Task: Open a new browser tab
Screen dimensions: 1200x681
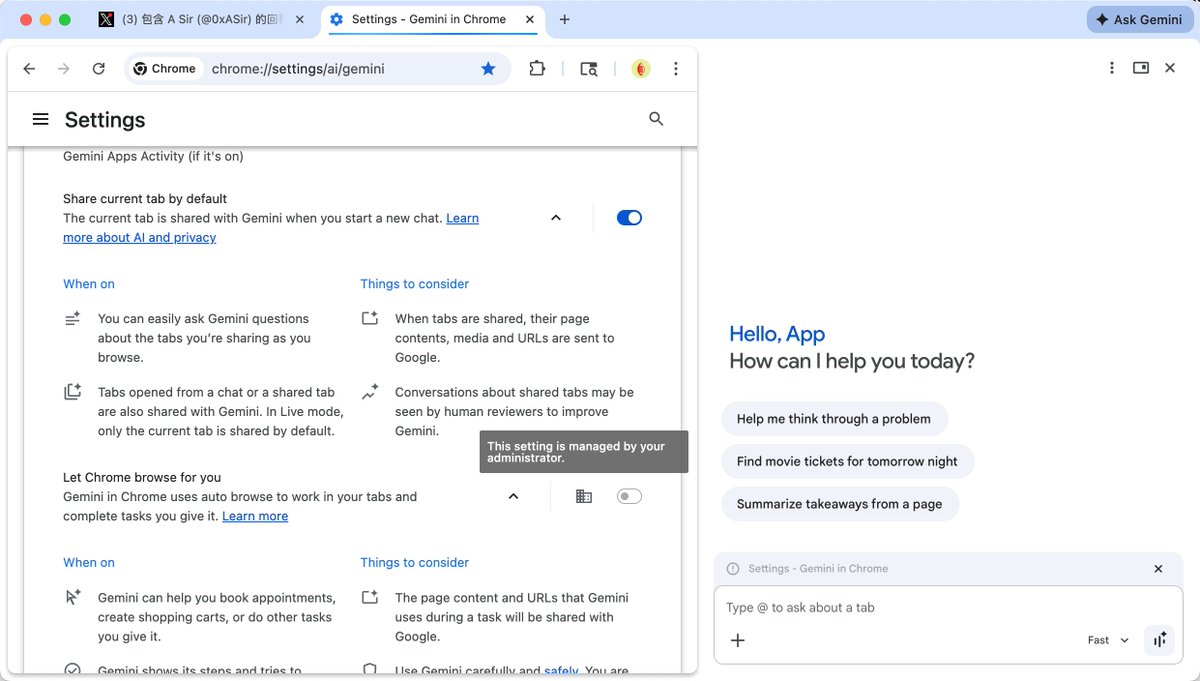Action: tap(565, 19)
